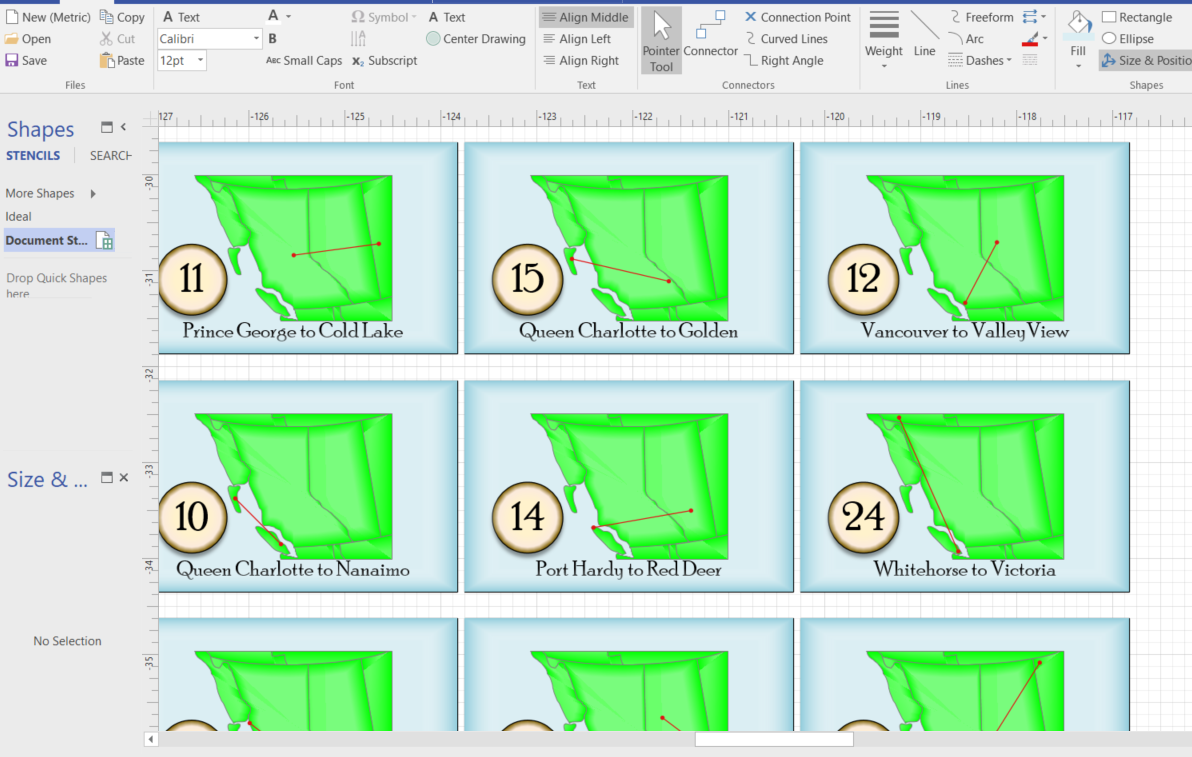Select the Ideal stencil
This screenshot has height=757, width=1192.
coord(18,217)
